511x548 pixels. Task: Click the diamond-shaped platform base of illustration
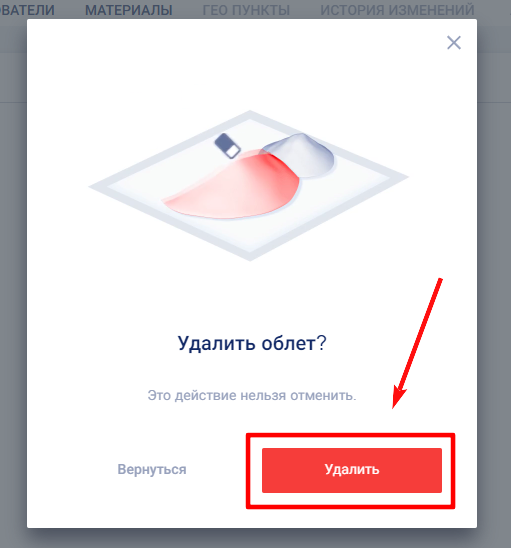(x=249, y=186)
